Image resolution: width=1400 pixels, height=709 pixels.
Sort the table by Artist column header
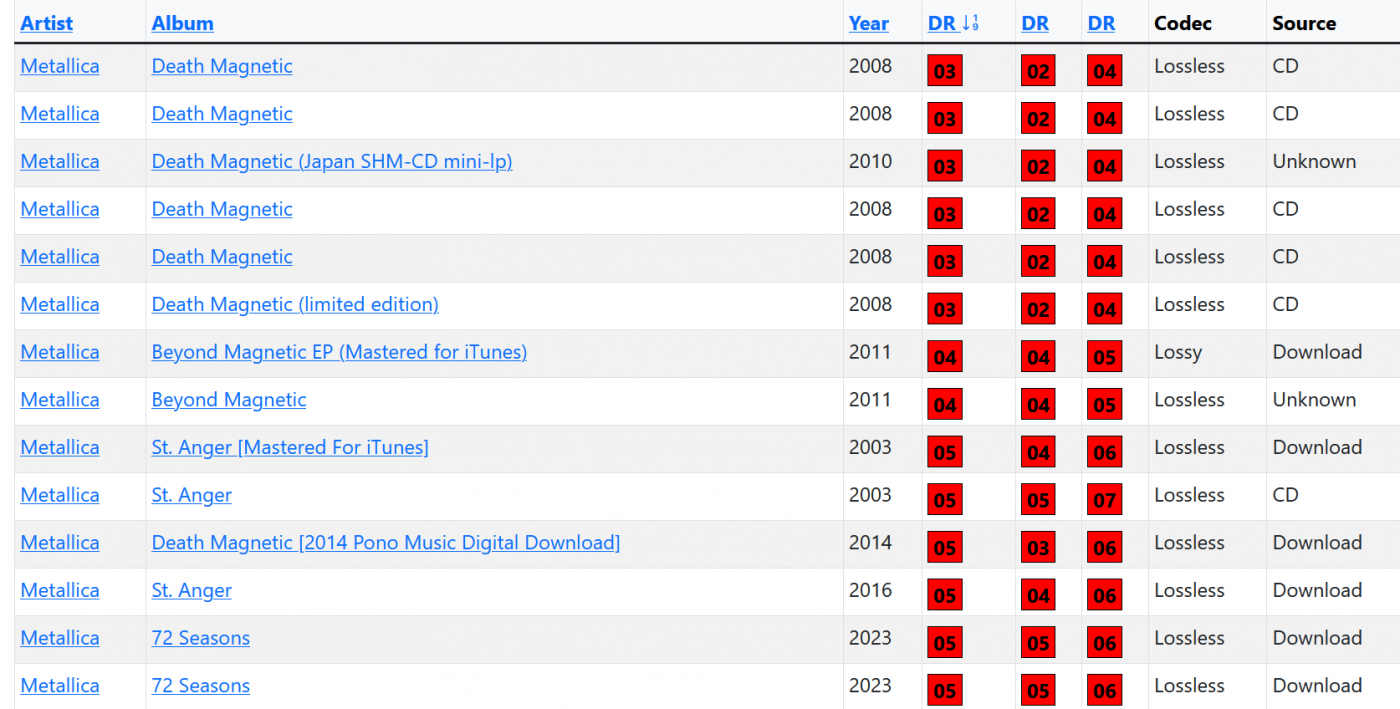(x=46, y=24)
